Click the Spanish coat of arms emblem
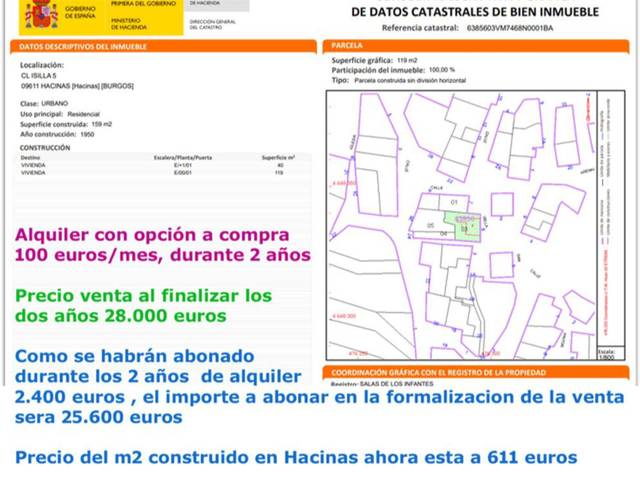640x479 pixels. 41,14
